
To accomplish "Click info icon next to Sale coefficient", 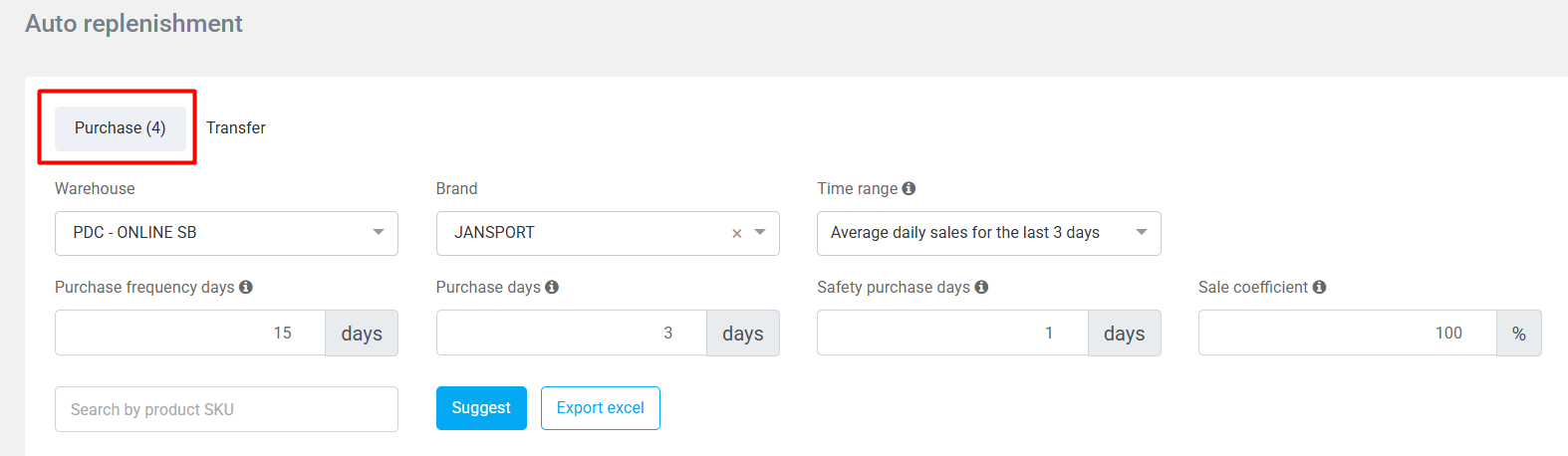I will pos(1319,287).
